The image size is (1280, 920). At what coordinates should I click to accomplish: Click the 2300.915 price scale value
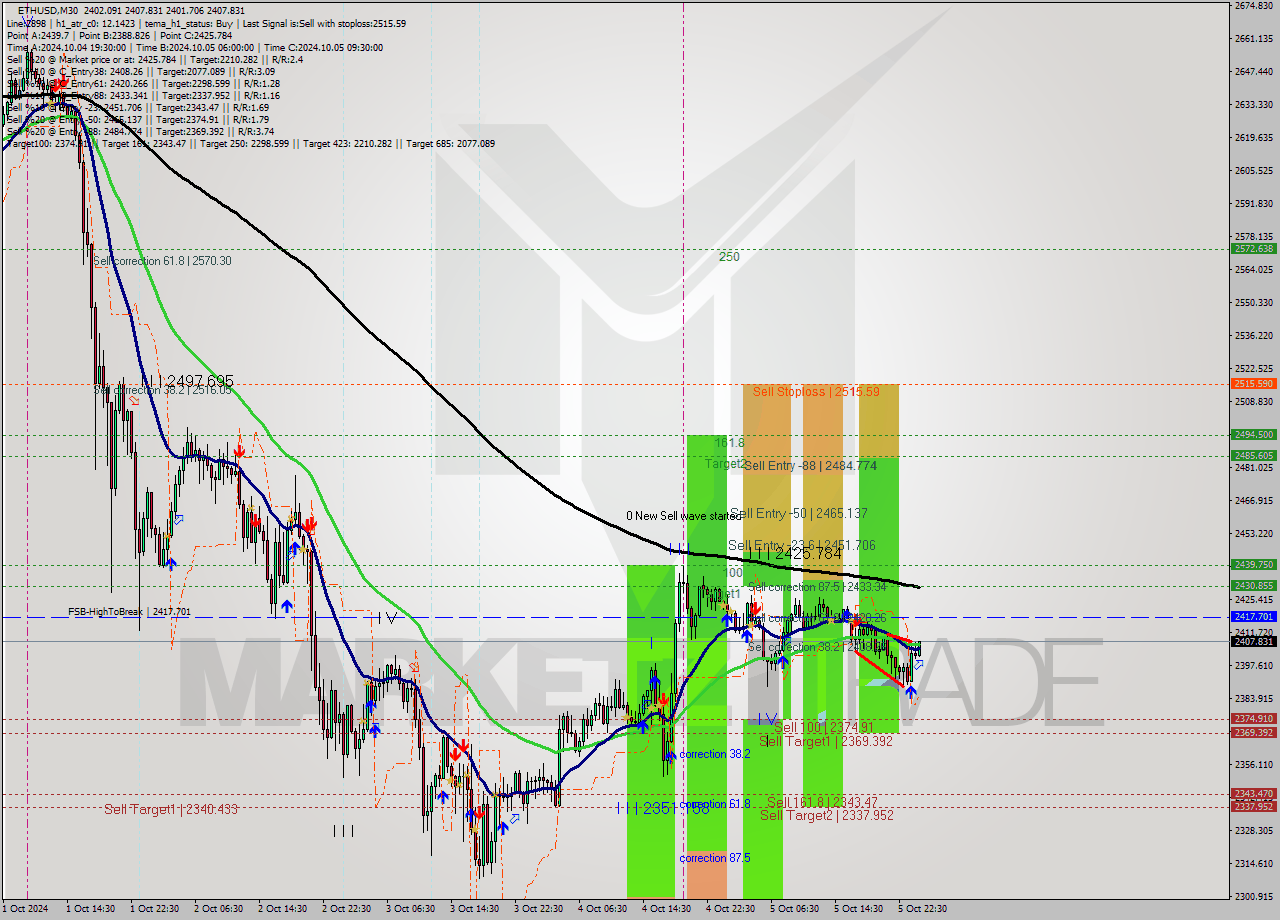pos(1254,897)
